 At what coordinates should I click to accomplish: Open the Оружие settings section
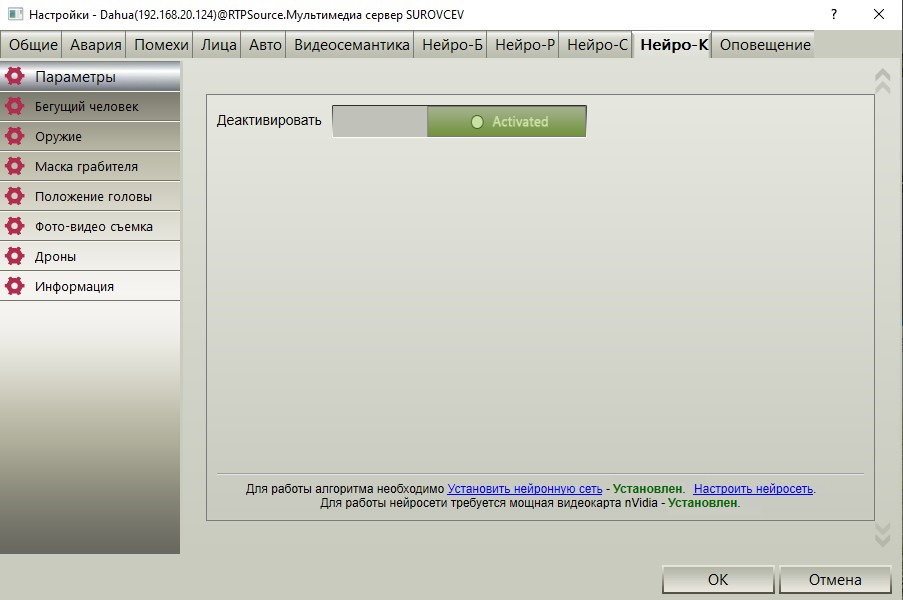[90, 136]
